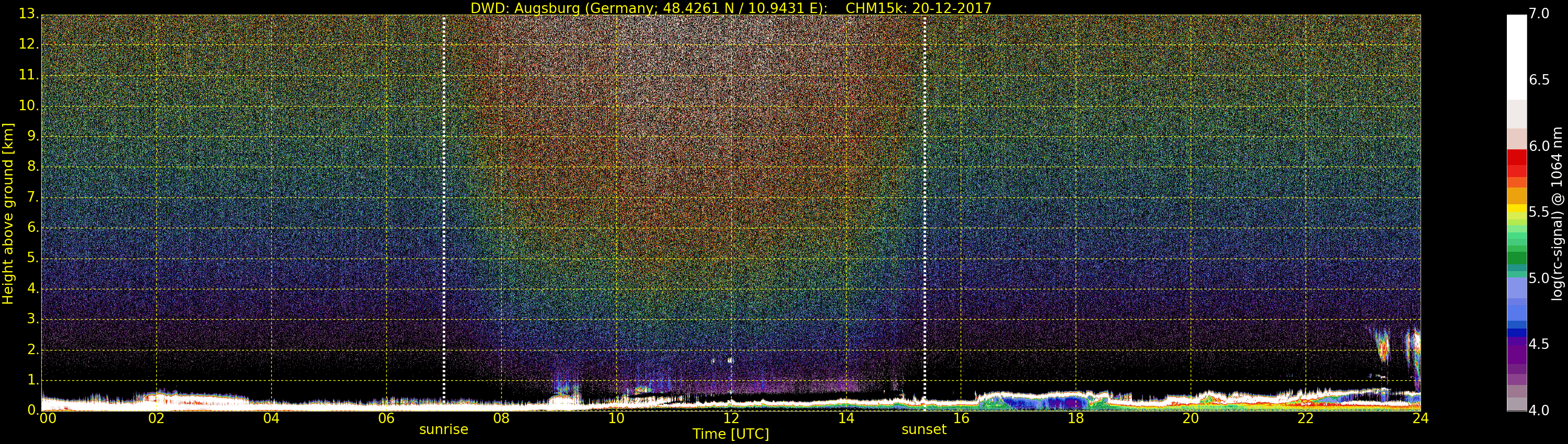Click the '06' time axis tick label
The width and height of the screenshot is (1568, 444).
(387, 418)
